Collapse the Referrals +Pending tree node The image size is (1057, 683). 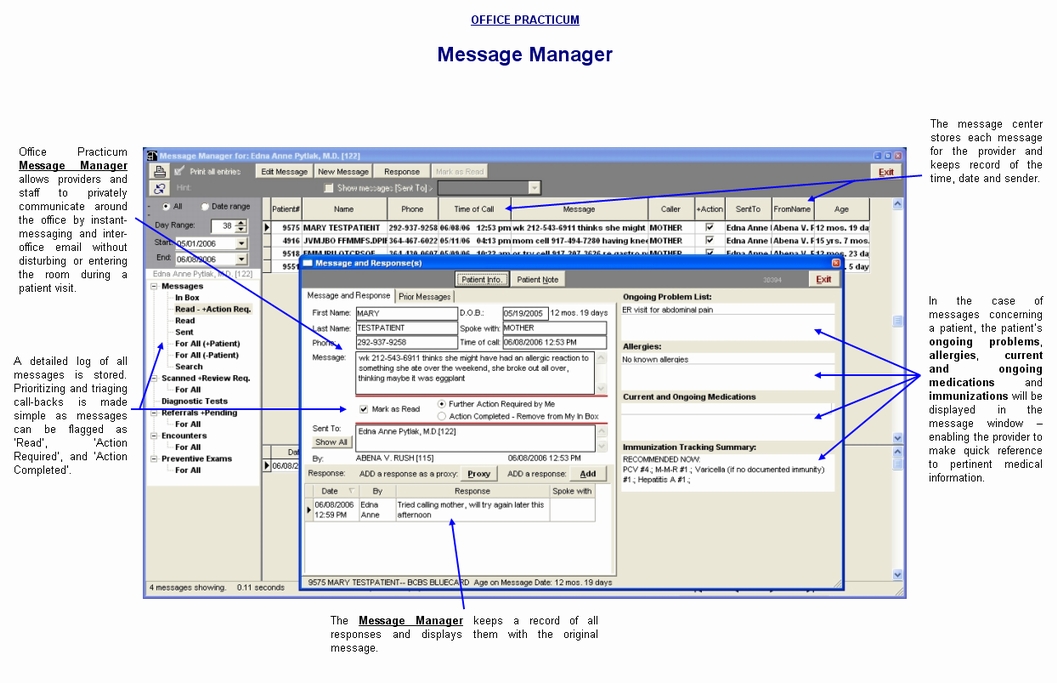pyautogui.click(x=154, y=413)
